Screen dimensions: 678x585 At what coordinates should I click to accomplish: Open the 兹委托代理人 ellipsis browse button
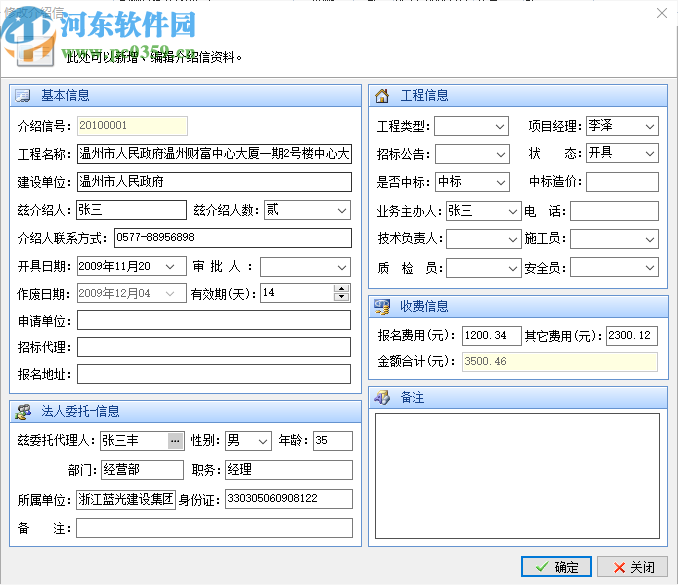[175, 441]
